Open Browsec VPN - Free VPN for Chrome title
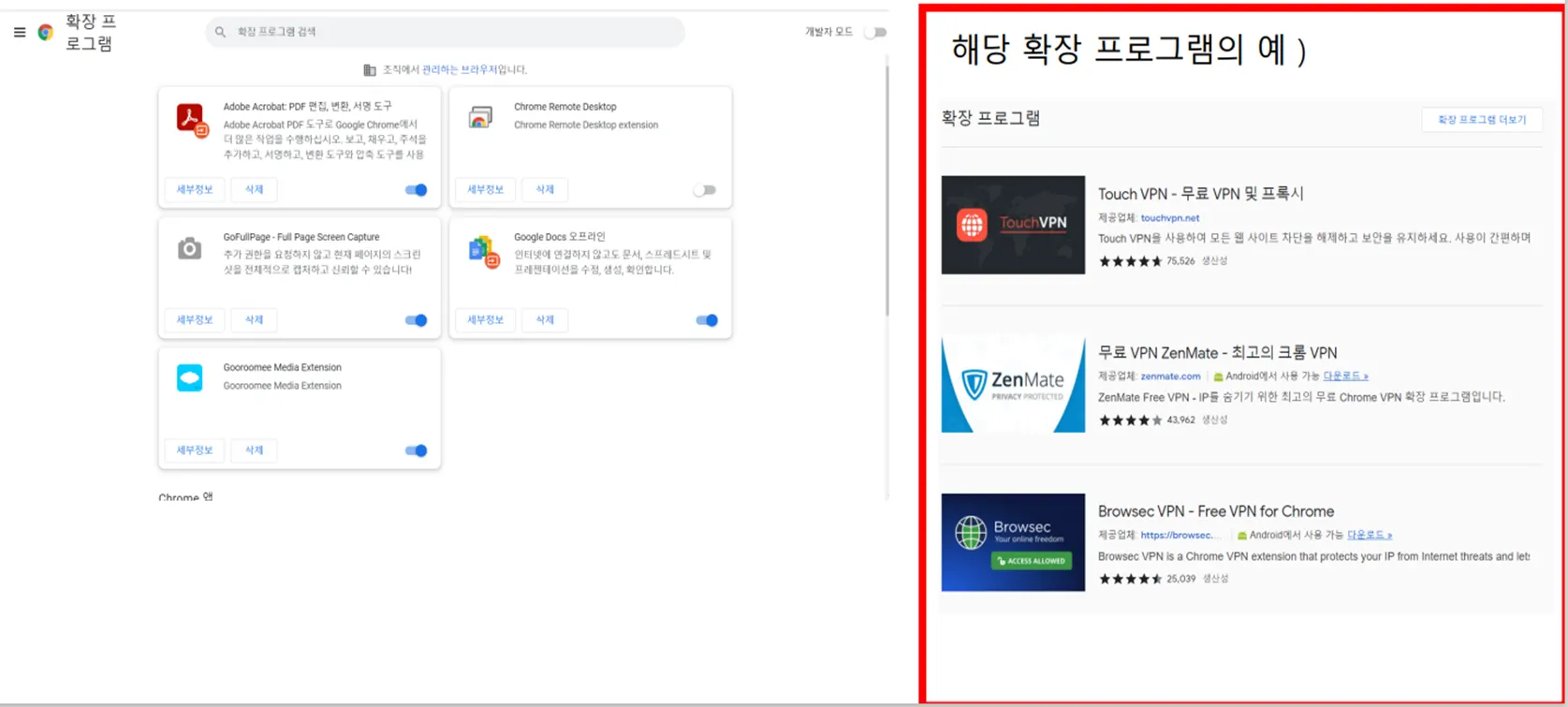 click(1215, 511)
